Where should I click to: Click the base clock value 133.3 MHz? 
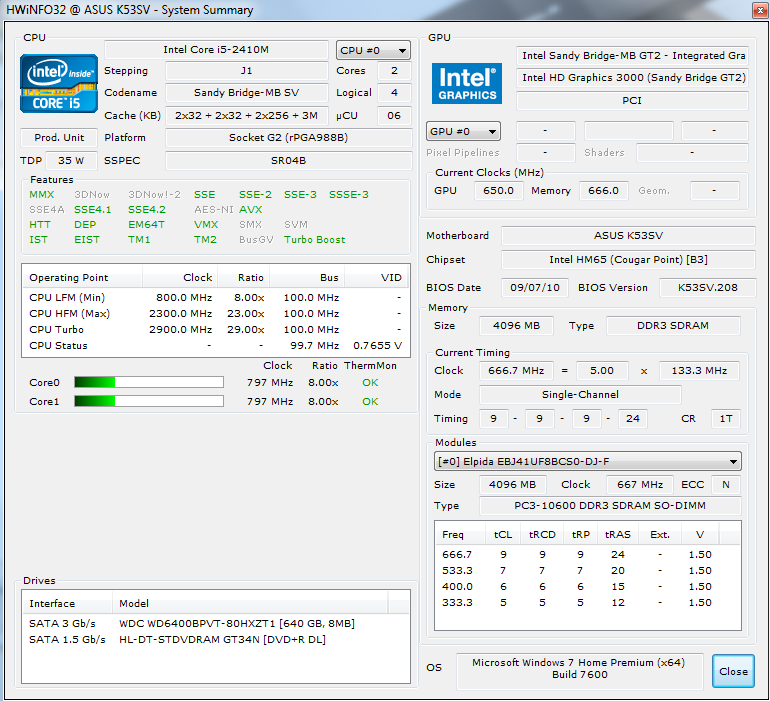click(699, 370)
